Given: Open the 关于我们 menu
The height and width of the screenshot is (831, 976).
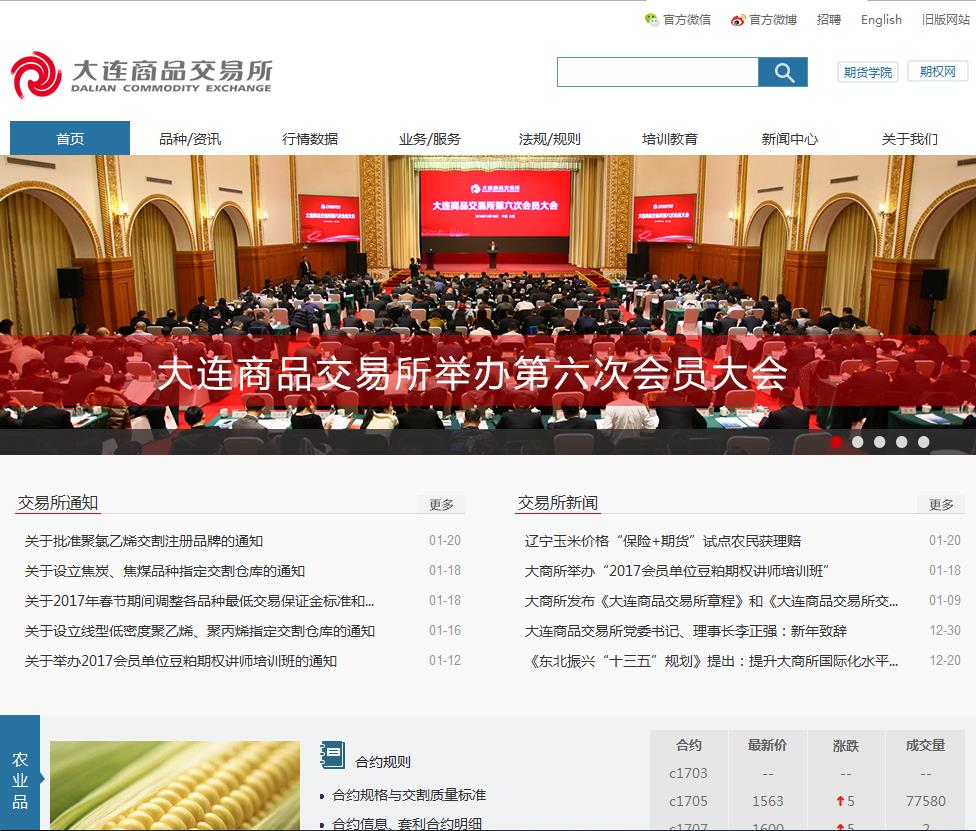Looking at the screenshot, I should 909,138.
